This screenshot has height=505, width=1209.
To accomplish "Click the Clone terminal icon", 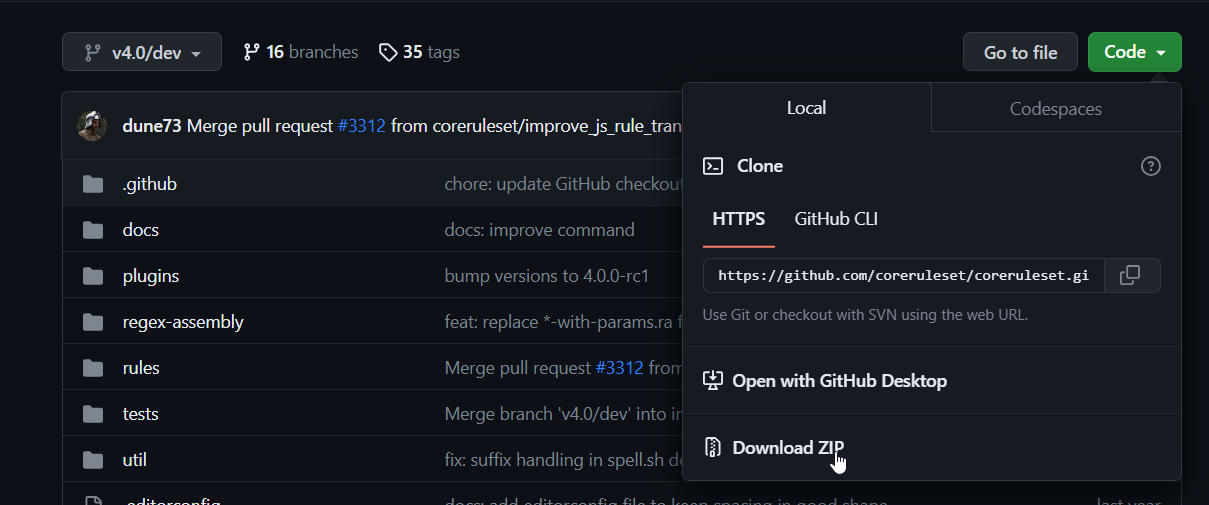I will [x=713, y=166].
